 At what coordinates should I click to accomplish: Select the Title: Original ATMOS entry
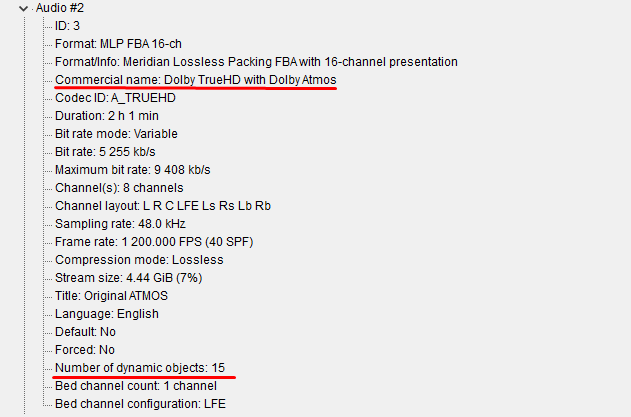coord(112,296)
